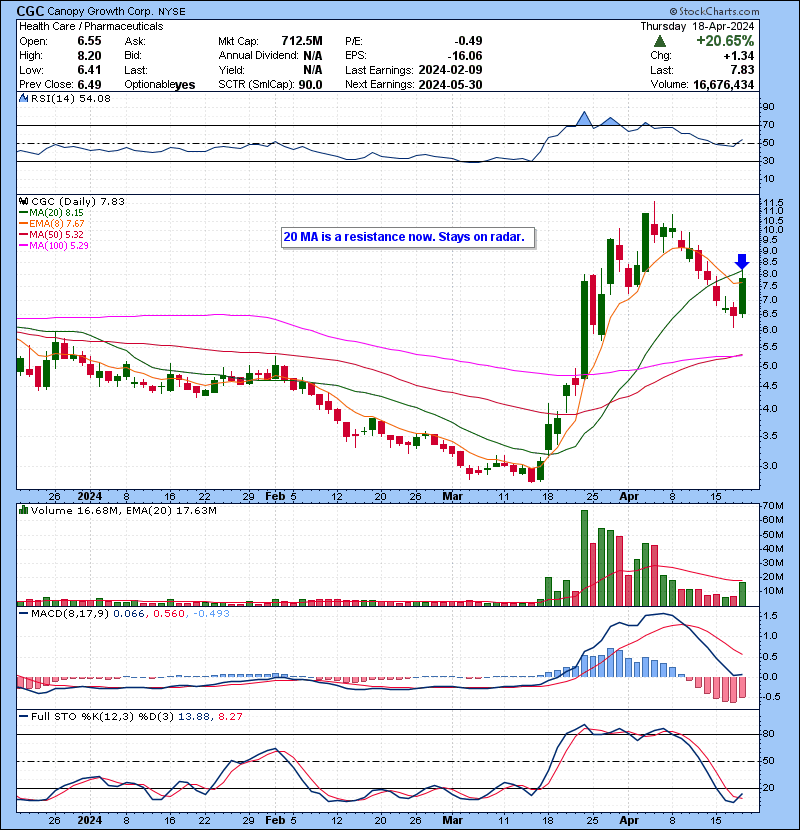Click the NYSE exchange label

172,12
